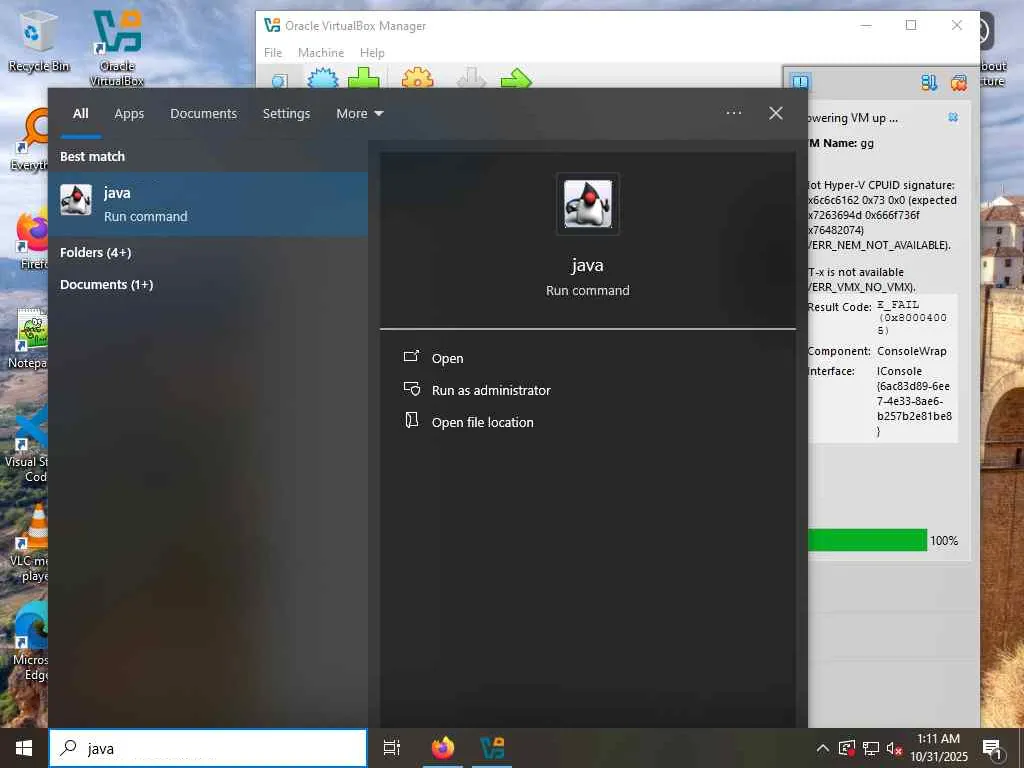
Task: Expand Documents (1+) results group
Action: (x=106, y=285)
